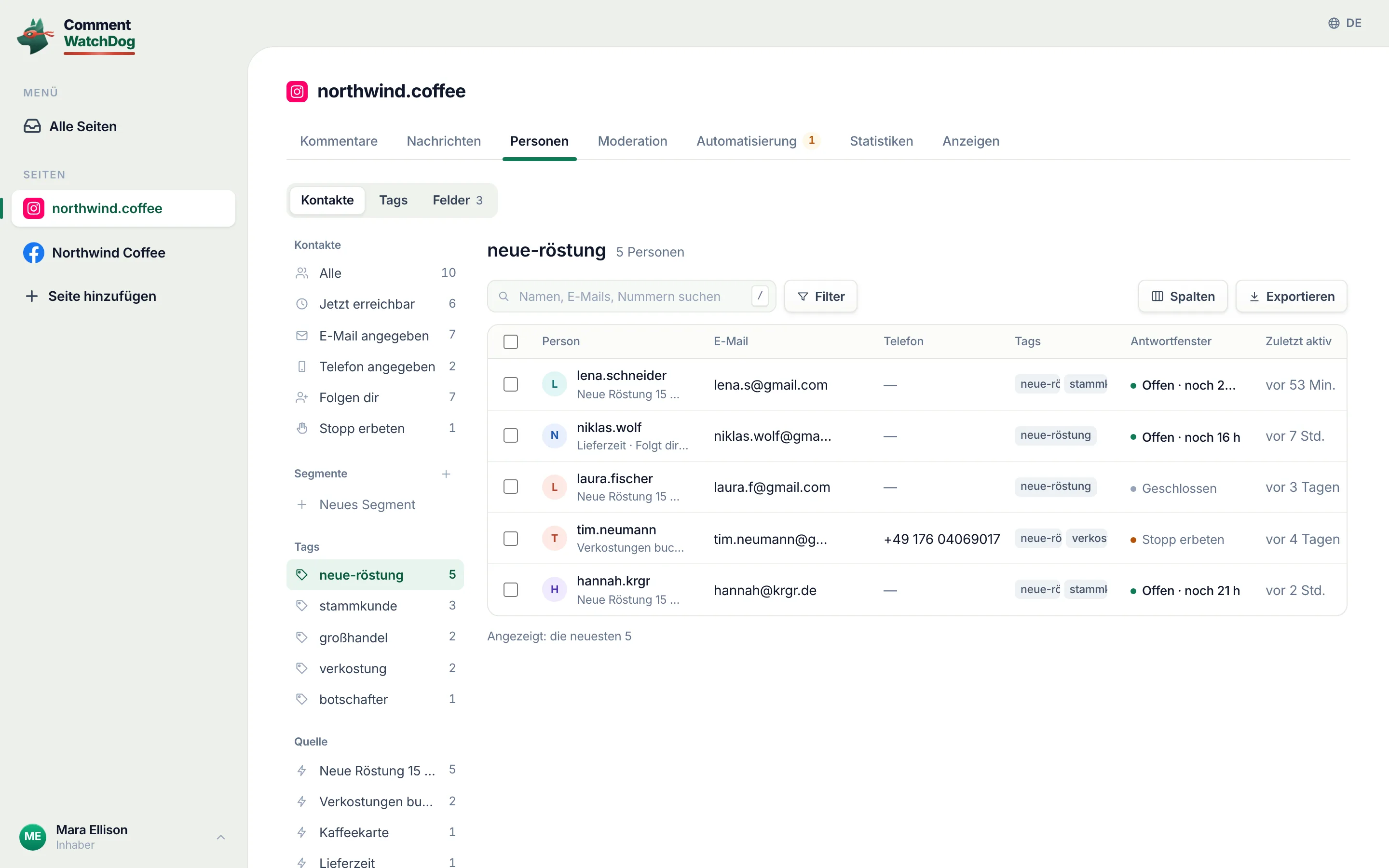
Task: Click the inbox icon next to Alle Seiten
Action: coord(32,126)
